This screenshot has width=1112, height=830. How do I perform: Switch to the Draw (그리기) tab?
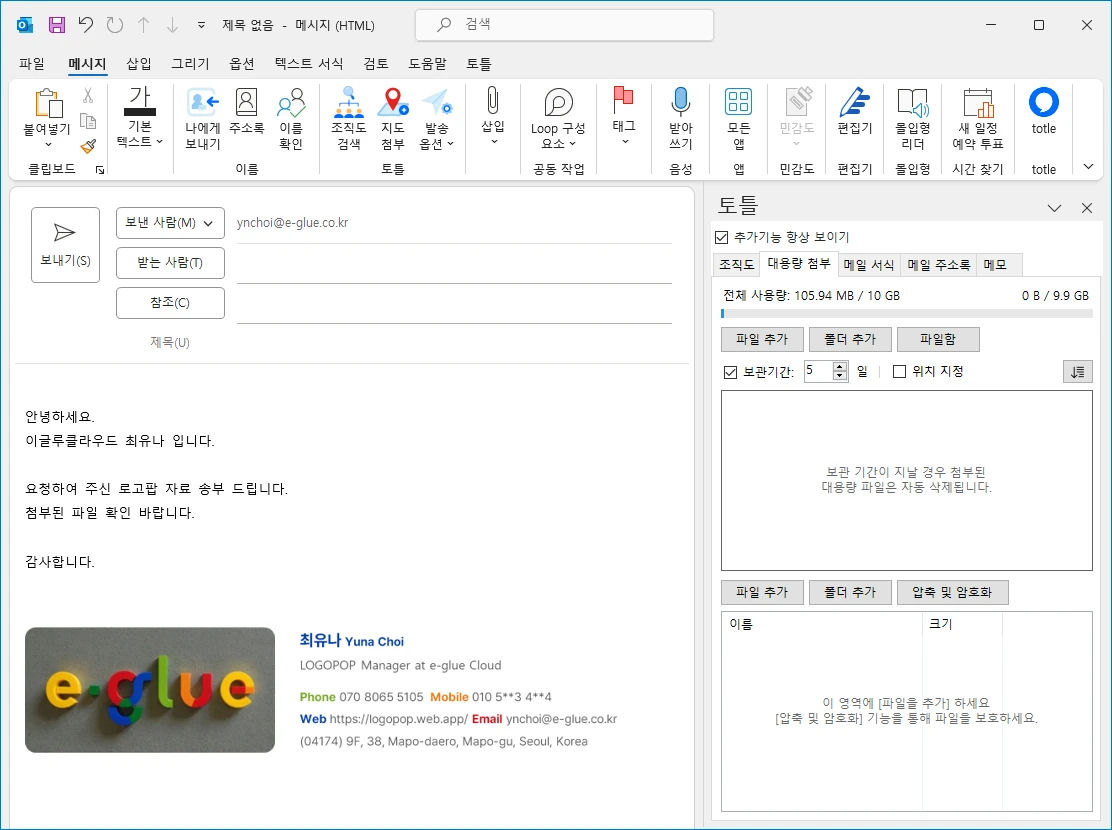[x=190, y=64]
